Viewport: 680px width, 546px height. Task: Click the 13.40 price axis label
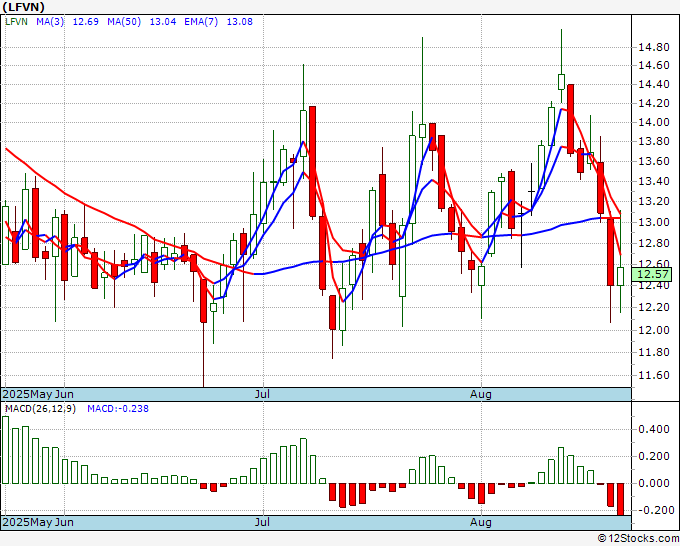[x=654, y=181]
